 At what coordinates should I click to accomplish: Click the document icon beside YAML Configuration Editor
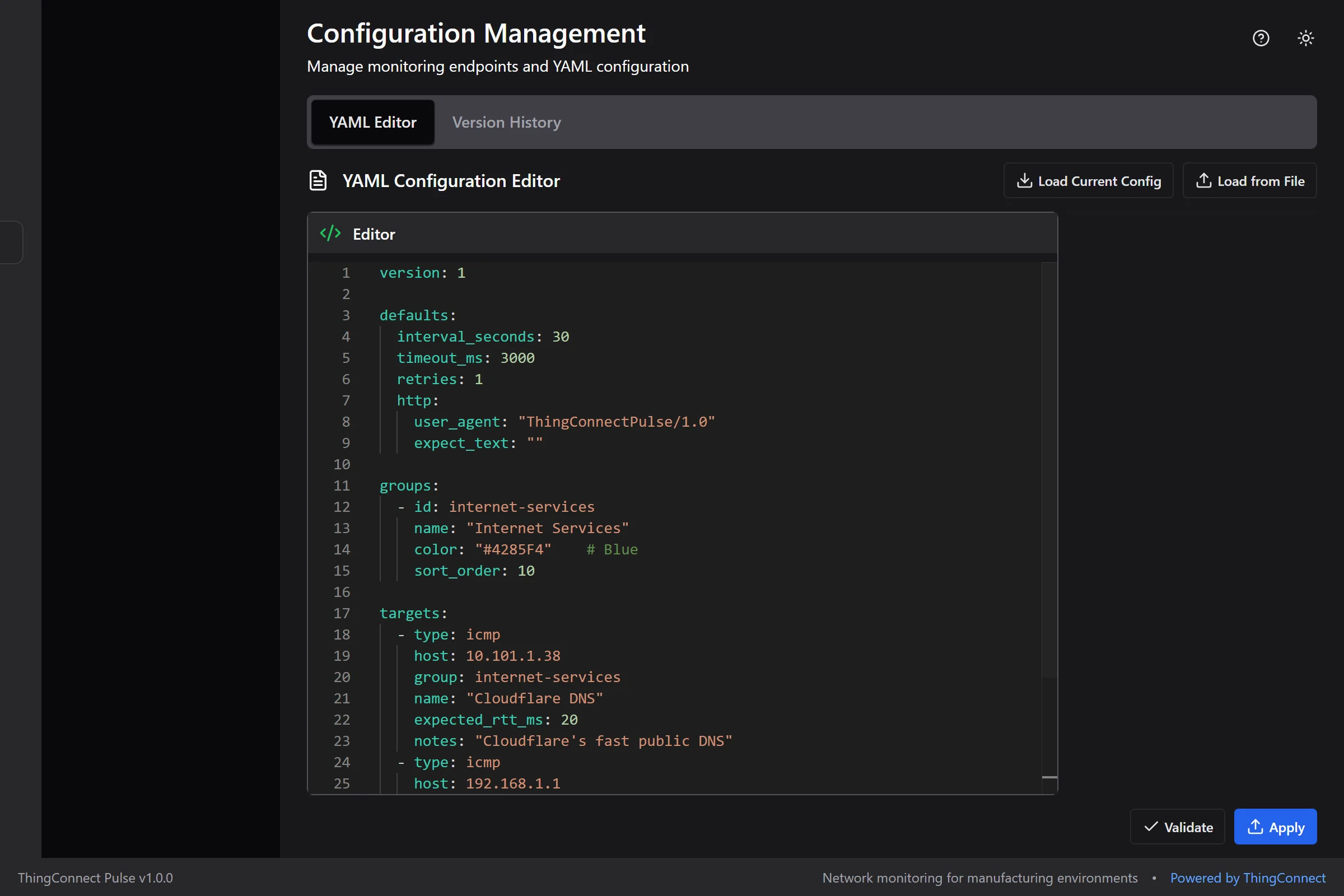[318, 180]
